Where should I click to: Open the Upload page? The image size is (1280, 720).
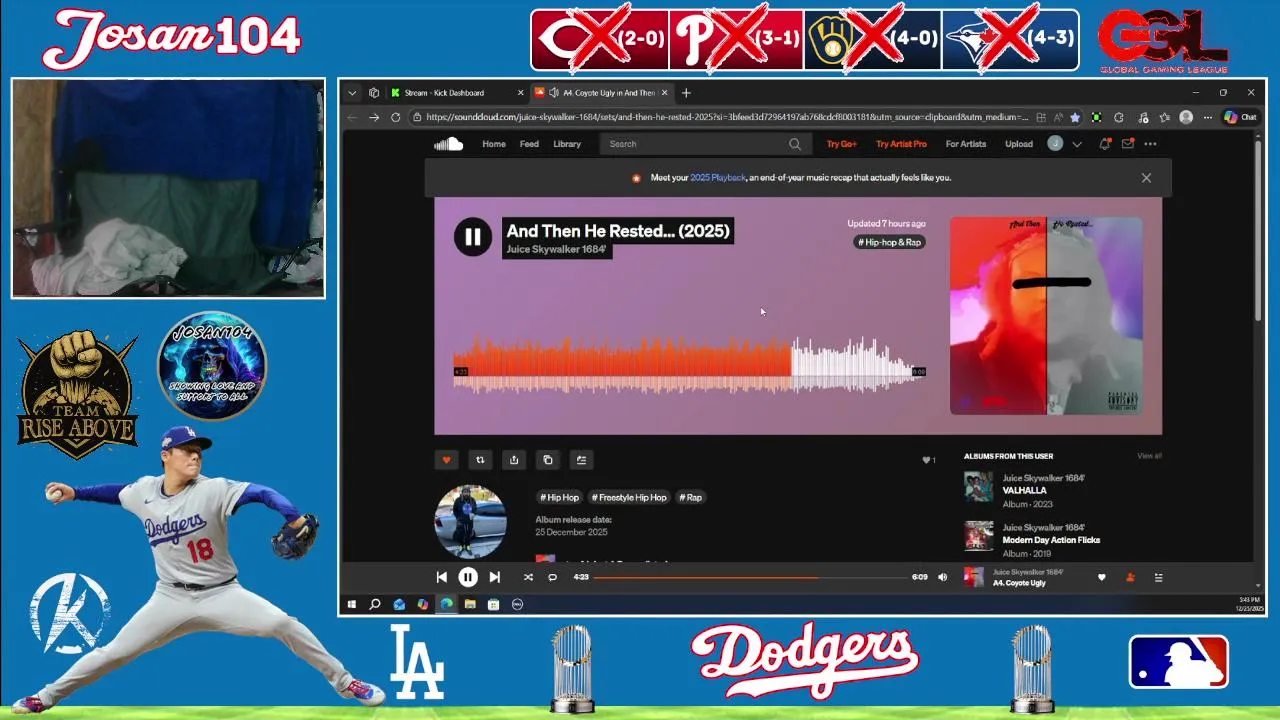pyautogui.click(x=1019, y=144)
